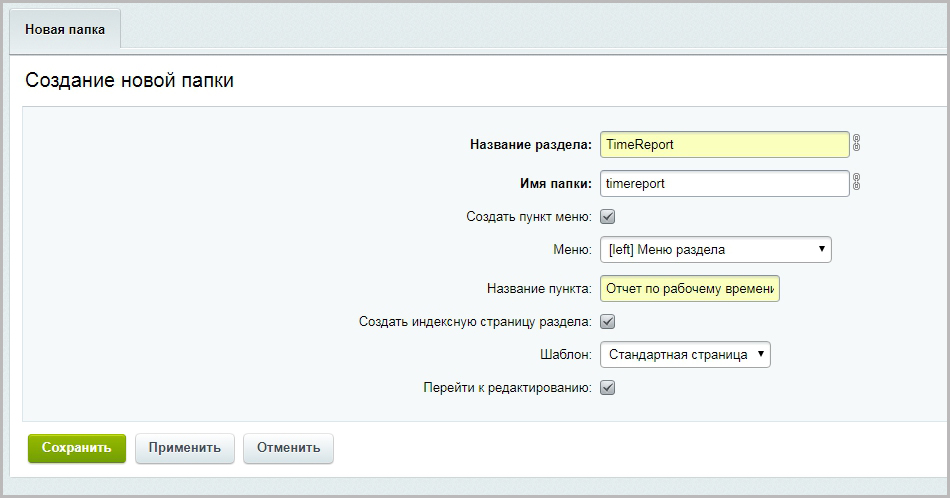Click the bold Название раздела label text
Viewport: 950px width, 498px height.
point(530,145)
